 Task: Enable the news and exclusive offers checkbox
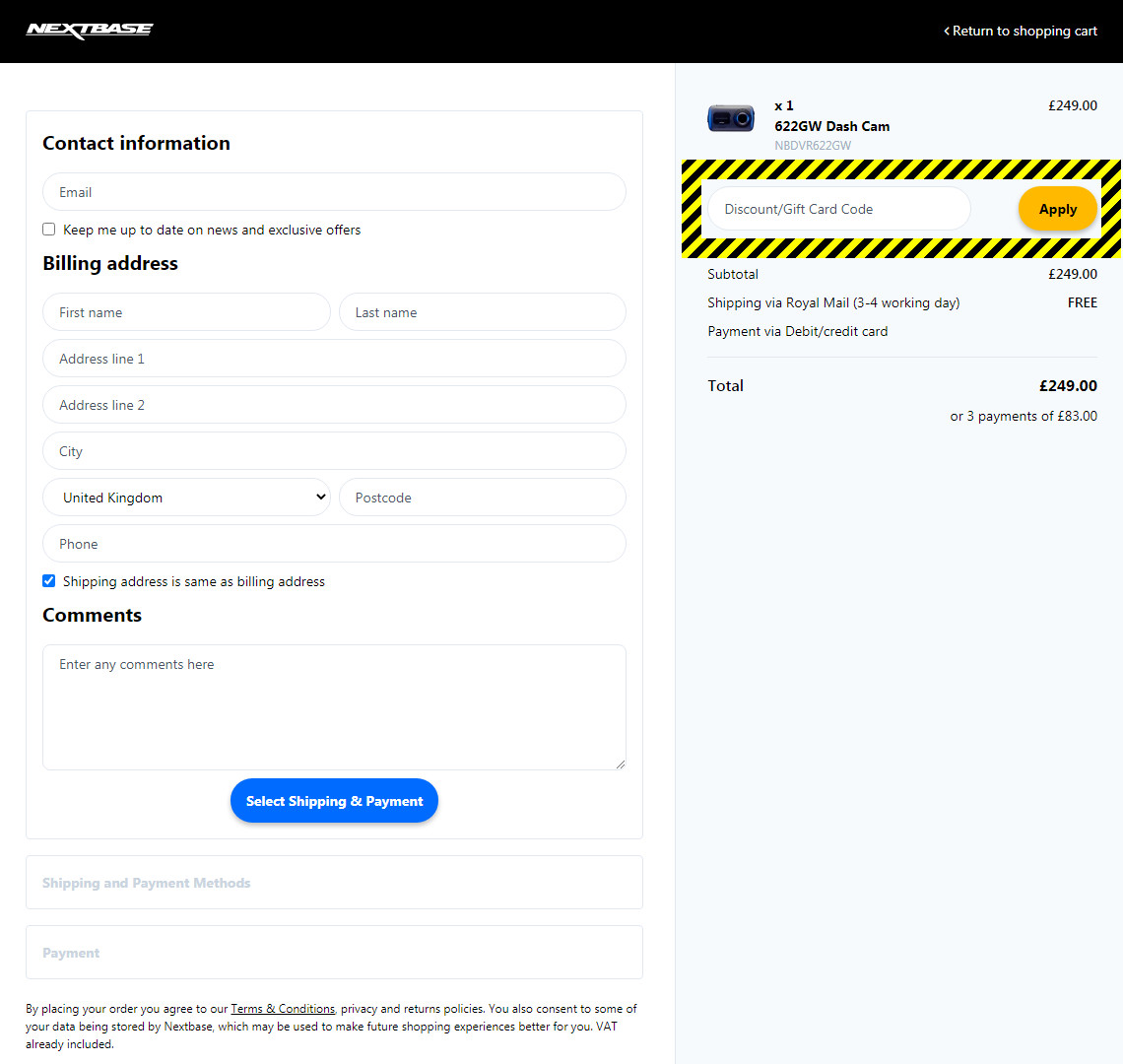pyautogui.click(x=48, y=229)
